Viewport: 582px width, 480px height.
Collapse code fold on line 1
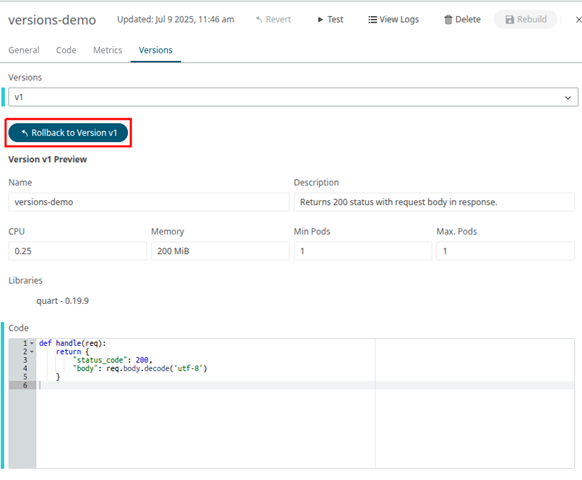coord(32,343)
